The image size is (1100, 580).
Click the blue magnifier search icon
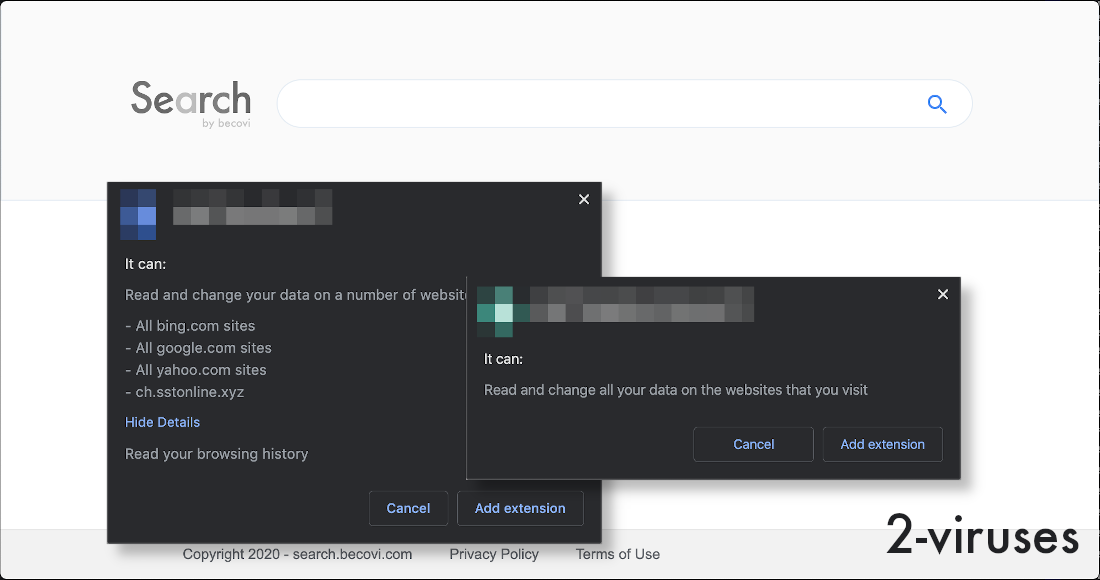click(x=937, y=104)
